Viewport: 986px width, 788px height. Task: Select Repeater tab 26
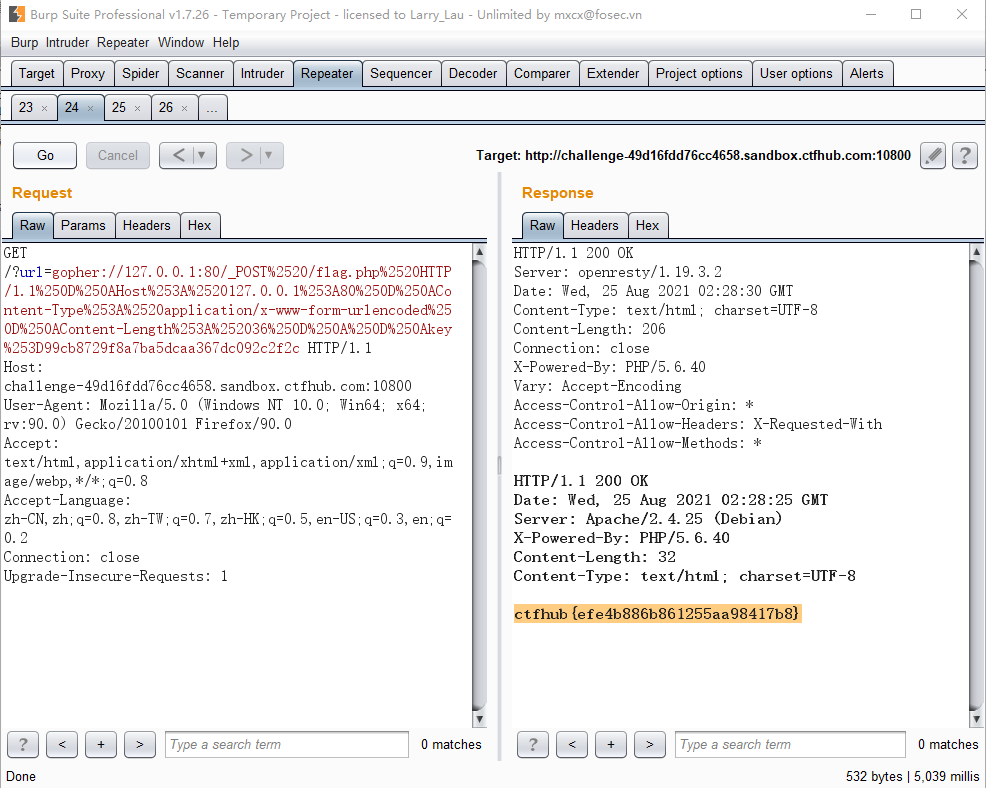166,108
